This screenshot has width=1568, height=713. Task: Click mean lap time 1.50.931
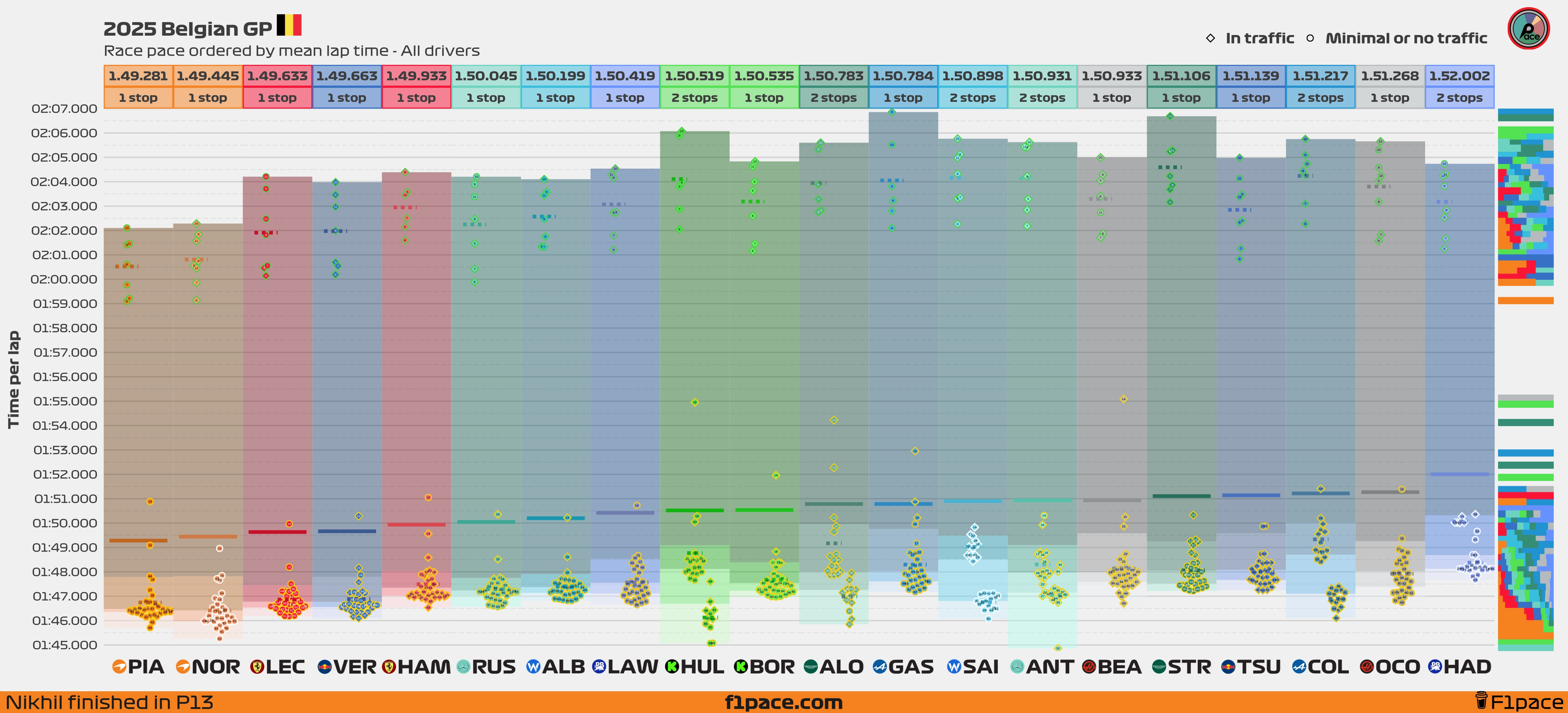[x=1042, y=76]
